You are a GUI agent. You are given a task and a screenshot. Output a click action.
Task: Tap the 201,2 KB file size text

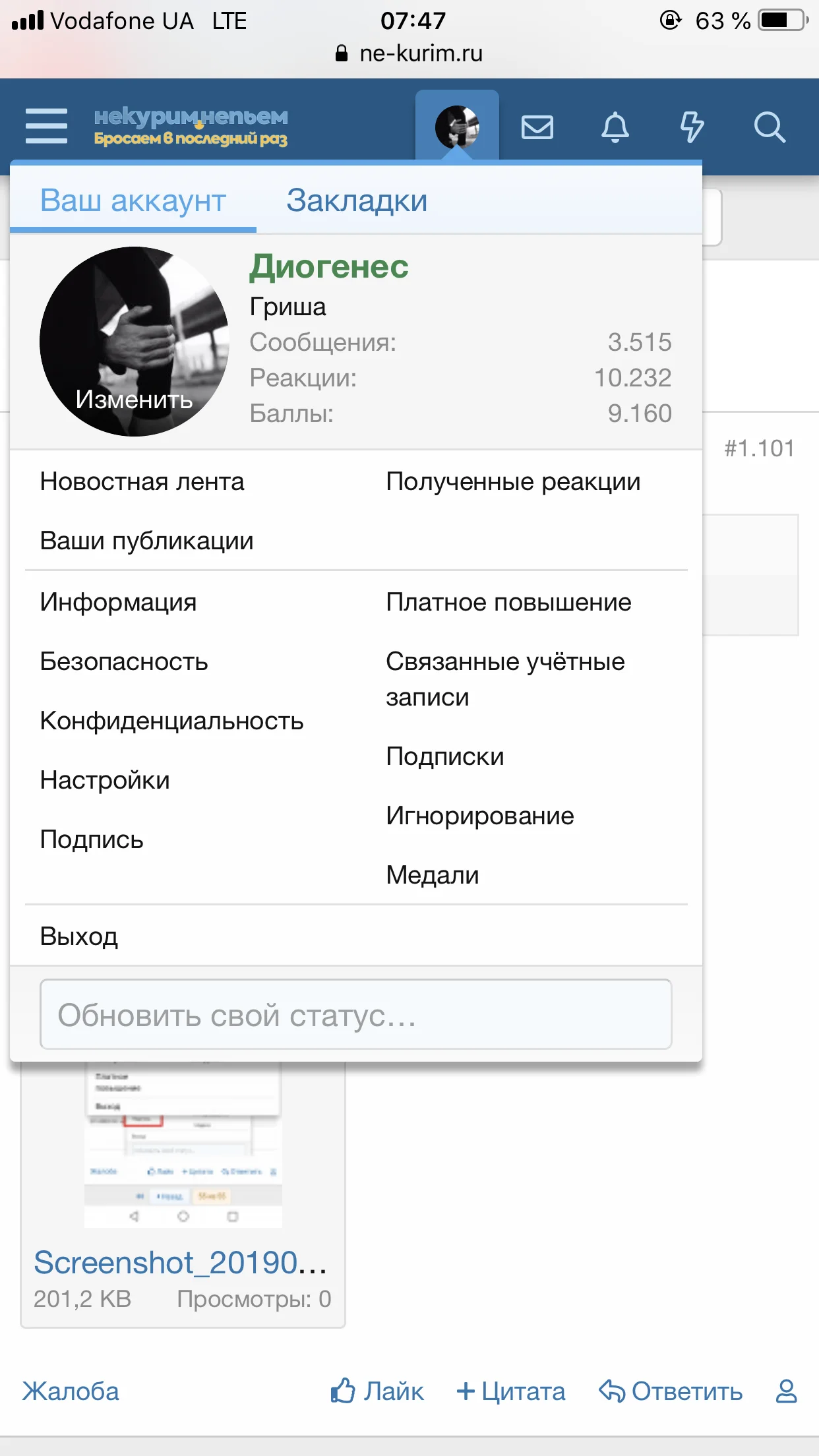coord(82,1299)
